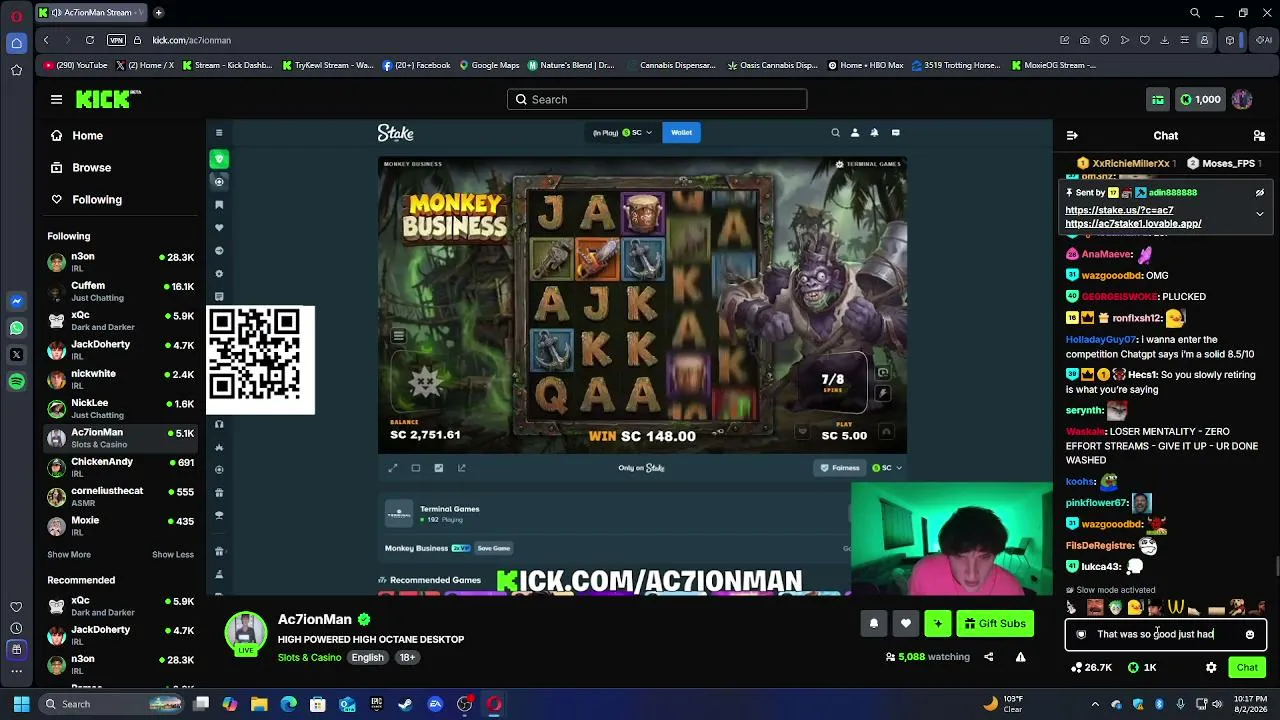1280x720 pixels.
Task: Collapse the chat panel with the arrow icon
Action: tap(1072, 135)
